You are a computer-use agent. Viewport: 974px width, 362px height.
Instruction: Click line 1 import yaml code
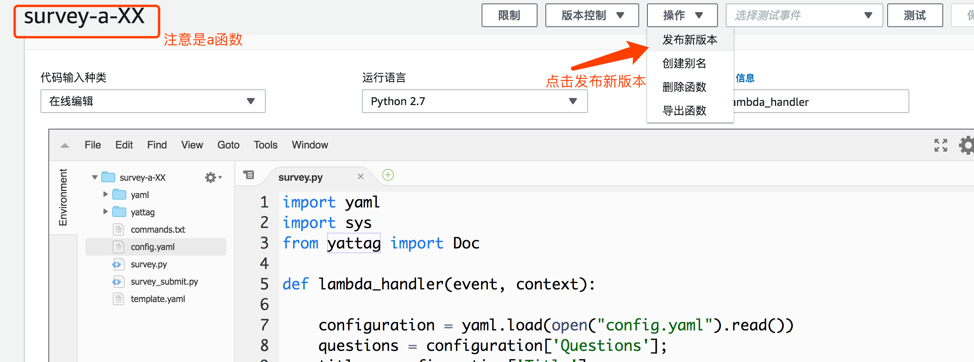(331, 202)
